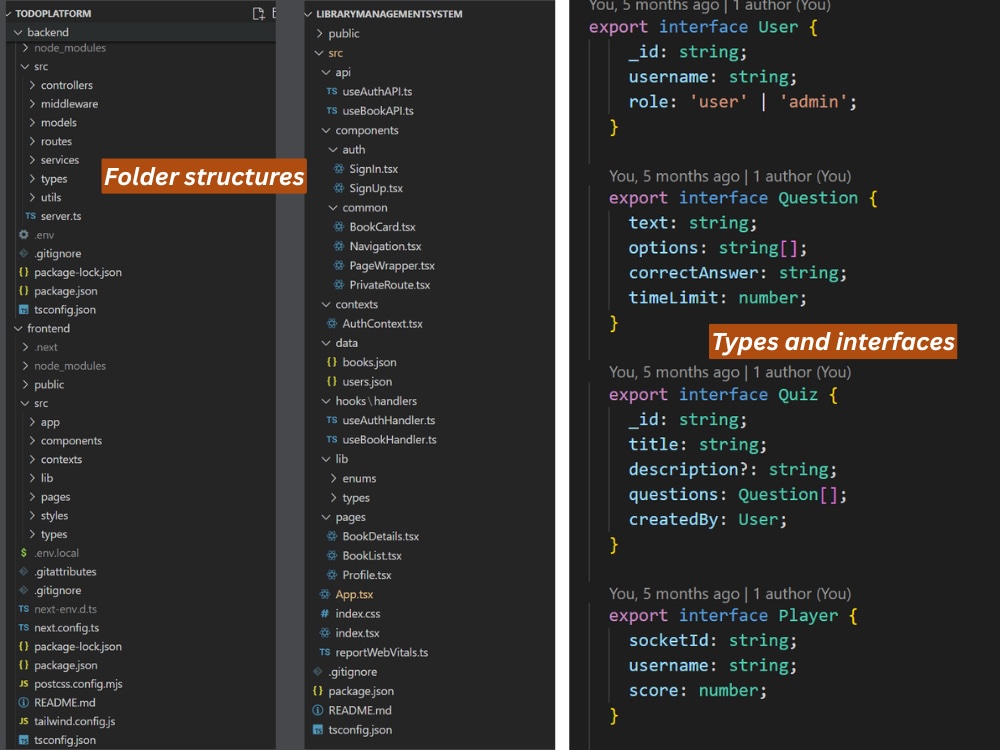
Task: Click the React icon beside Navigation.tsx
Action: tap(339, 246)
